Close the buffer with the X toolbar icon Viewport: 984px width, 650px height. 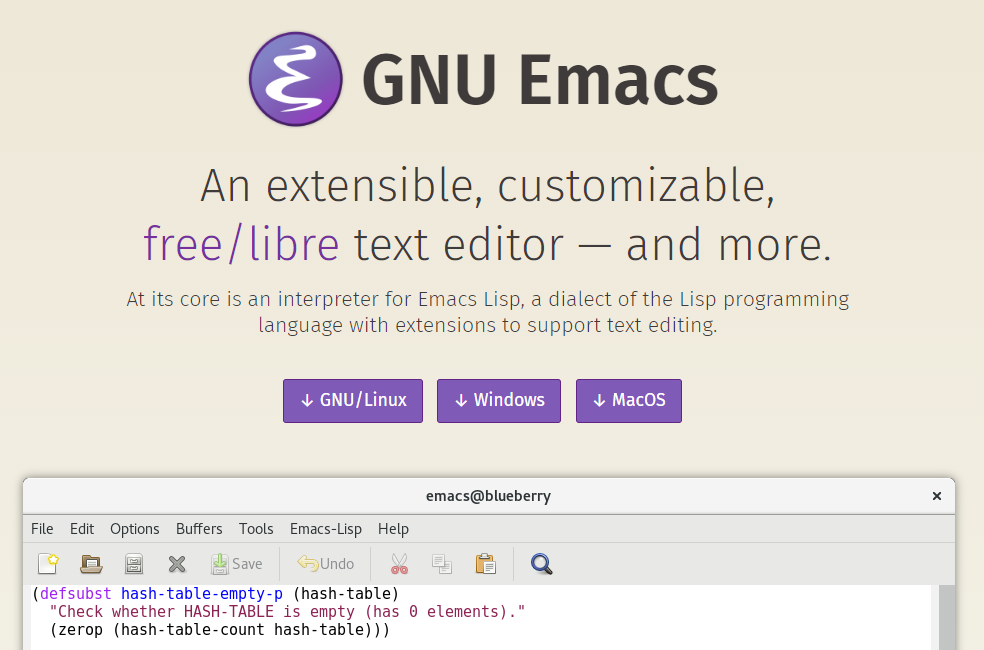(x=177, y=563)
